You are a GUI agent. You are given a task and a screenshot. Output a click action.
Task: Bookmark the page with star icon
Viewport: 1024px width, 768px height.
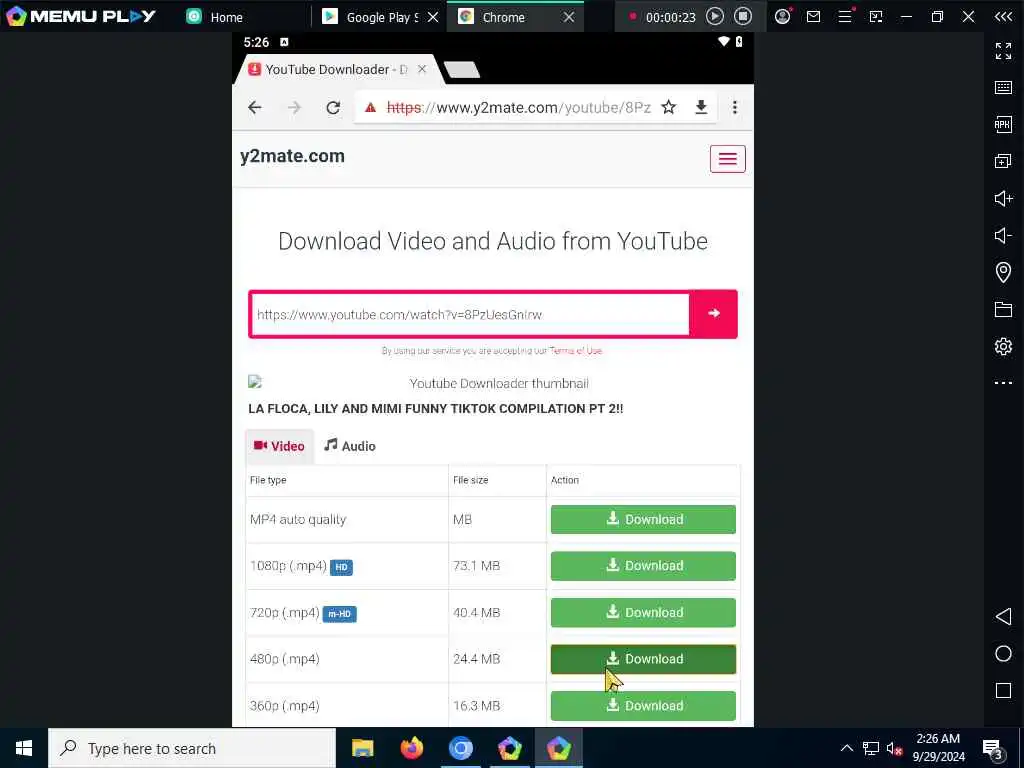pyautogui.click(x=669, y=107)
